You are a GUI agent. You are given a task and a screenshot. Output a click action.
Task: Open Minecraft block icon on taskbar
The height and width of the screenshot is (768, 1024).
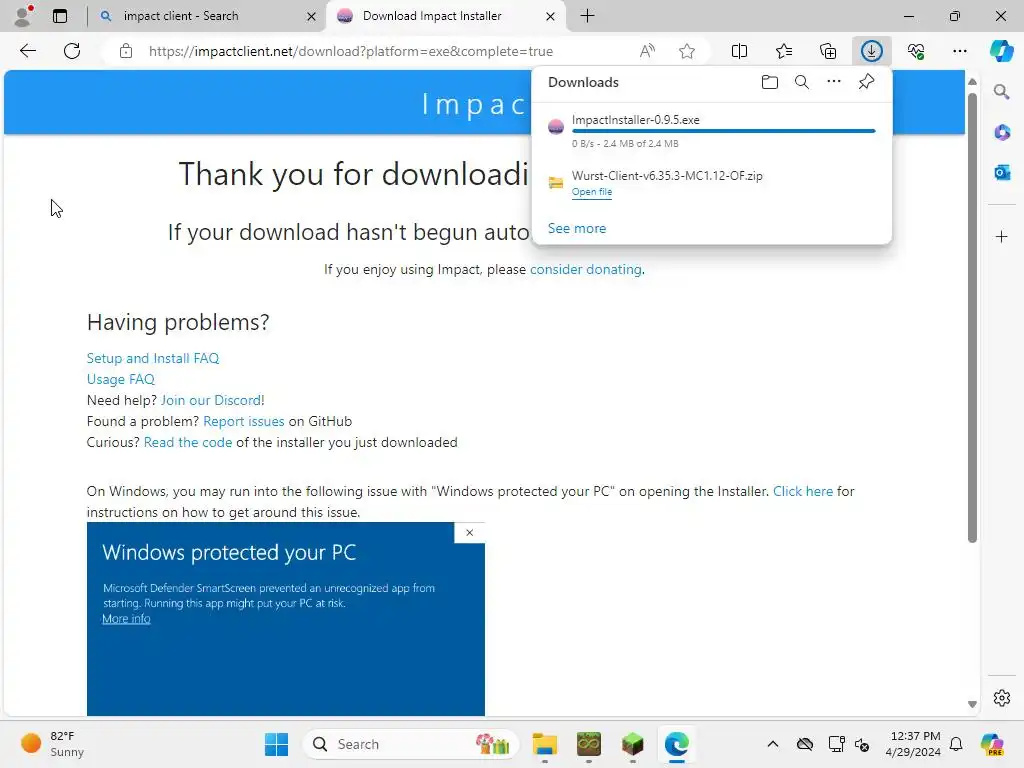(632, 744)
